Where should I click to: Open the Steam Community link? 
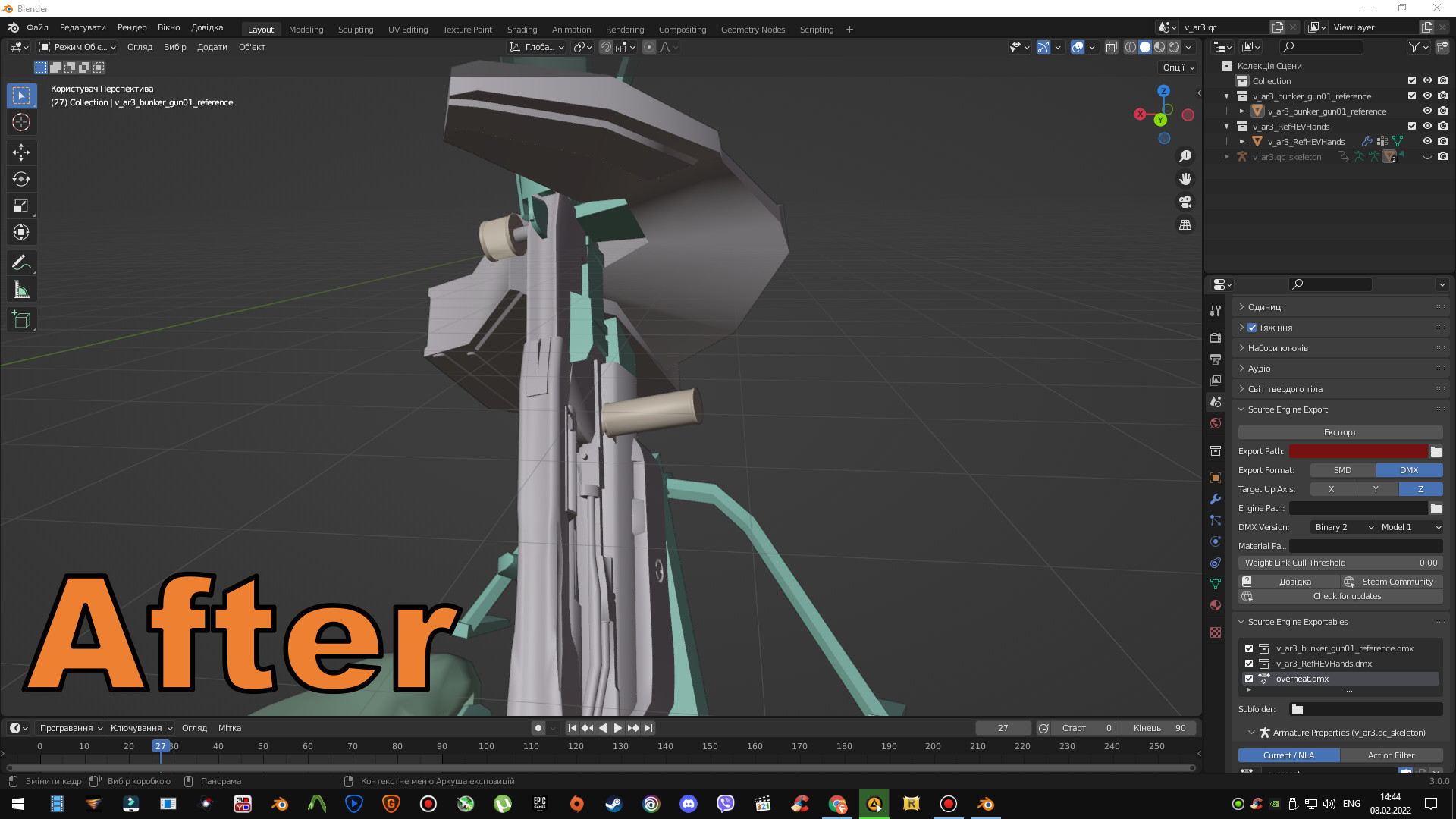tap(1398, 582)
